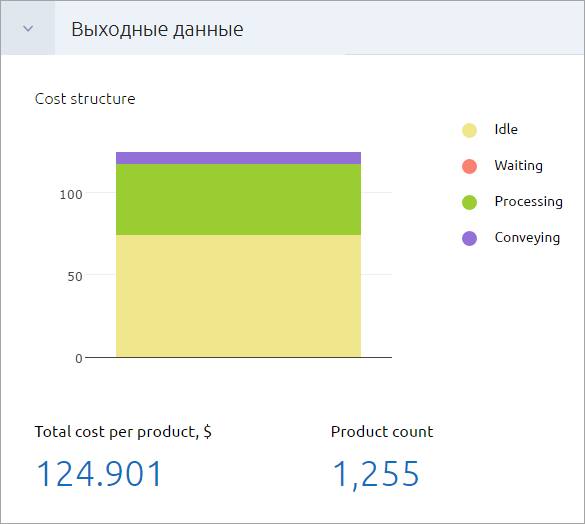Toggle Processing series via green legend dot
This screenshot has width=585, height=524.
pyautogui.click(x=469, y=202)
